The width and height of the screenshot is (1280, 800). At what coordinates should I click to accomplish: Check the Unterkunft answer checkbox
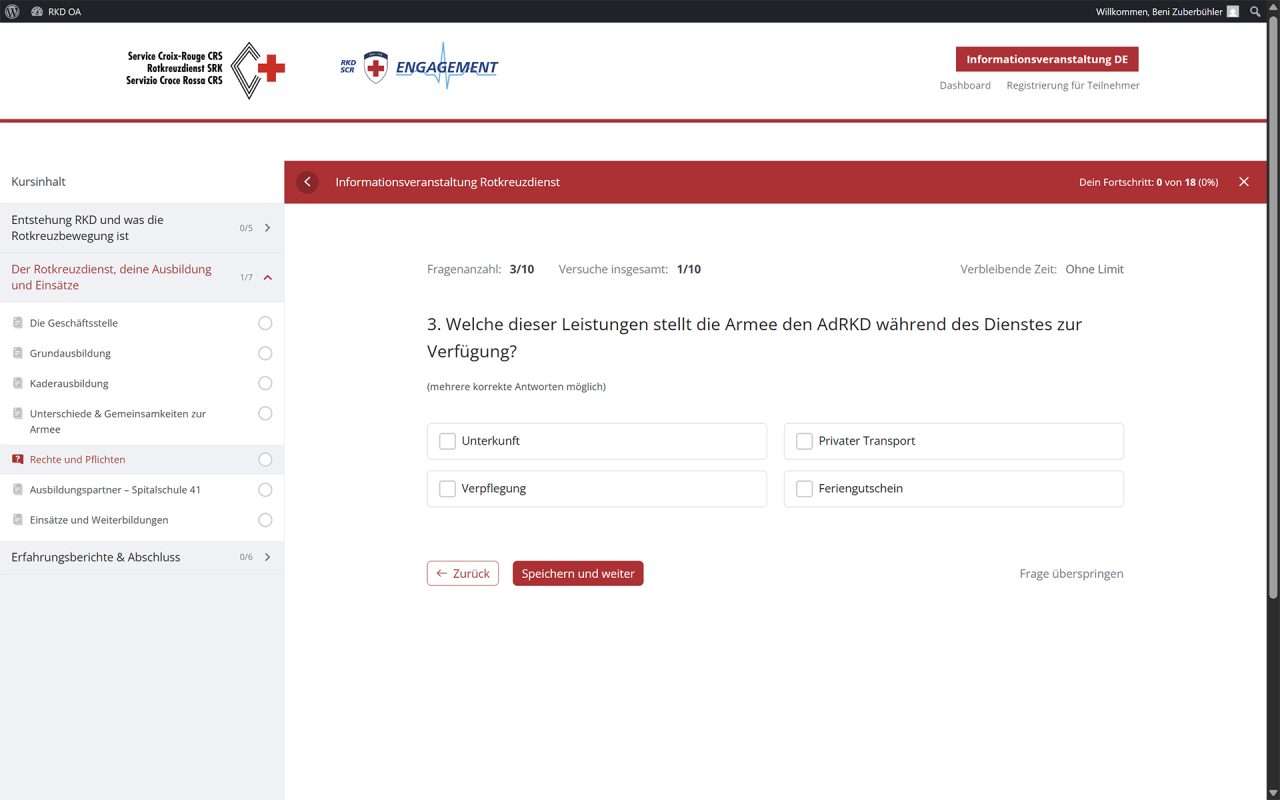pyautogui.click(x=447, y=441)
